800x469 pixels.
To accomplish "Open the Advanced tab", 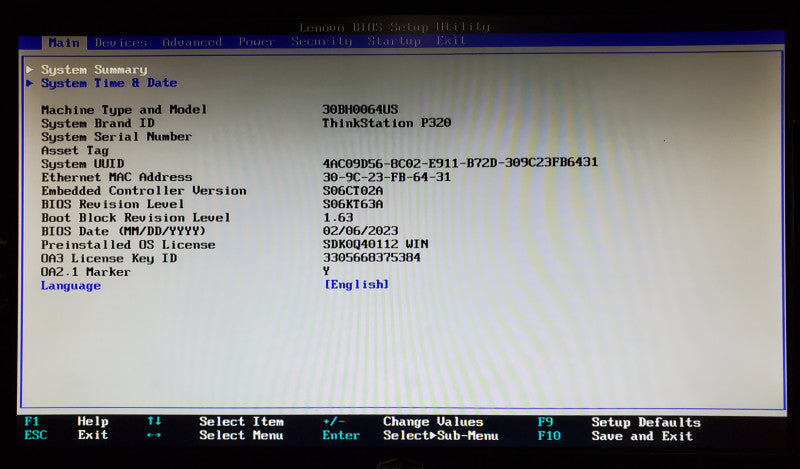I will 192,42.
